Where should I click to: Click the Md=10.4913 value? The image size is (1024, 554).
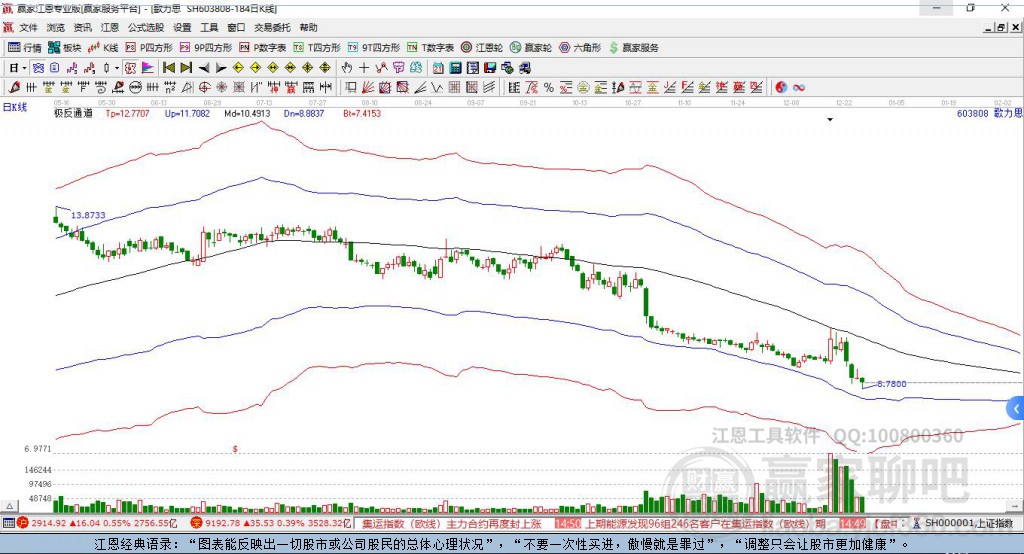tap(247, 113)
